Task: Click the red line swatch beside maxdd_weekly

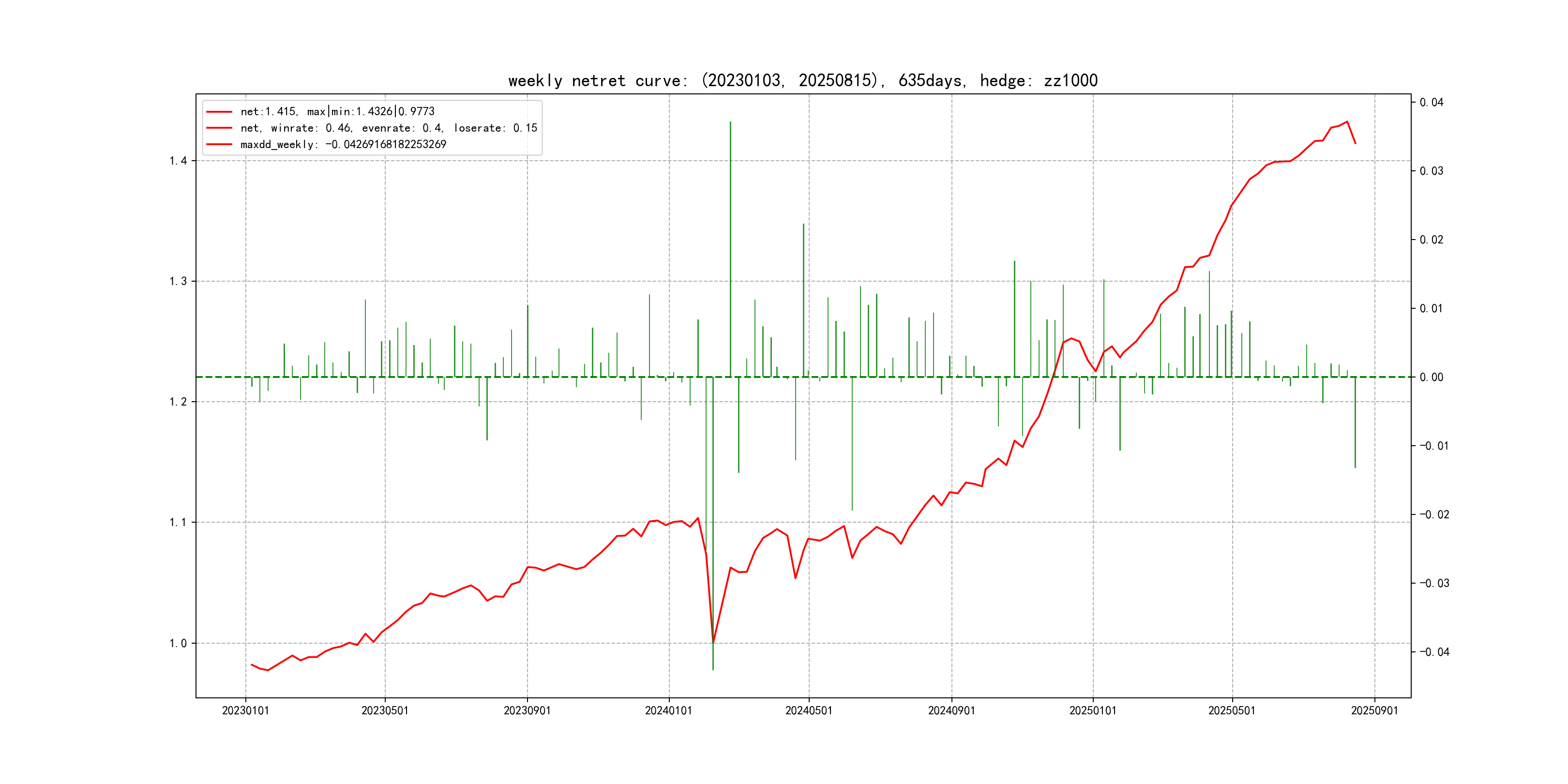Action: point(219,144)
